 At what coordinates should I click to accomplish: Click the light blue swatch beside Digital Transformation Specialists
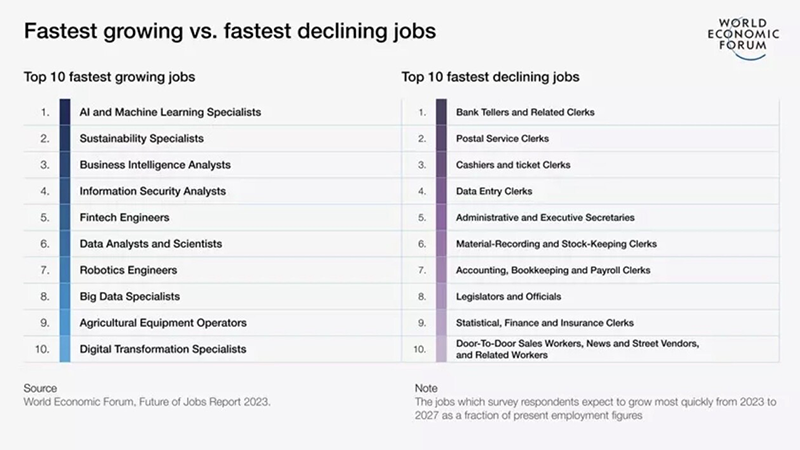[x=65, y=349]
